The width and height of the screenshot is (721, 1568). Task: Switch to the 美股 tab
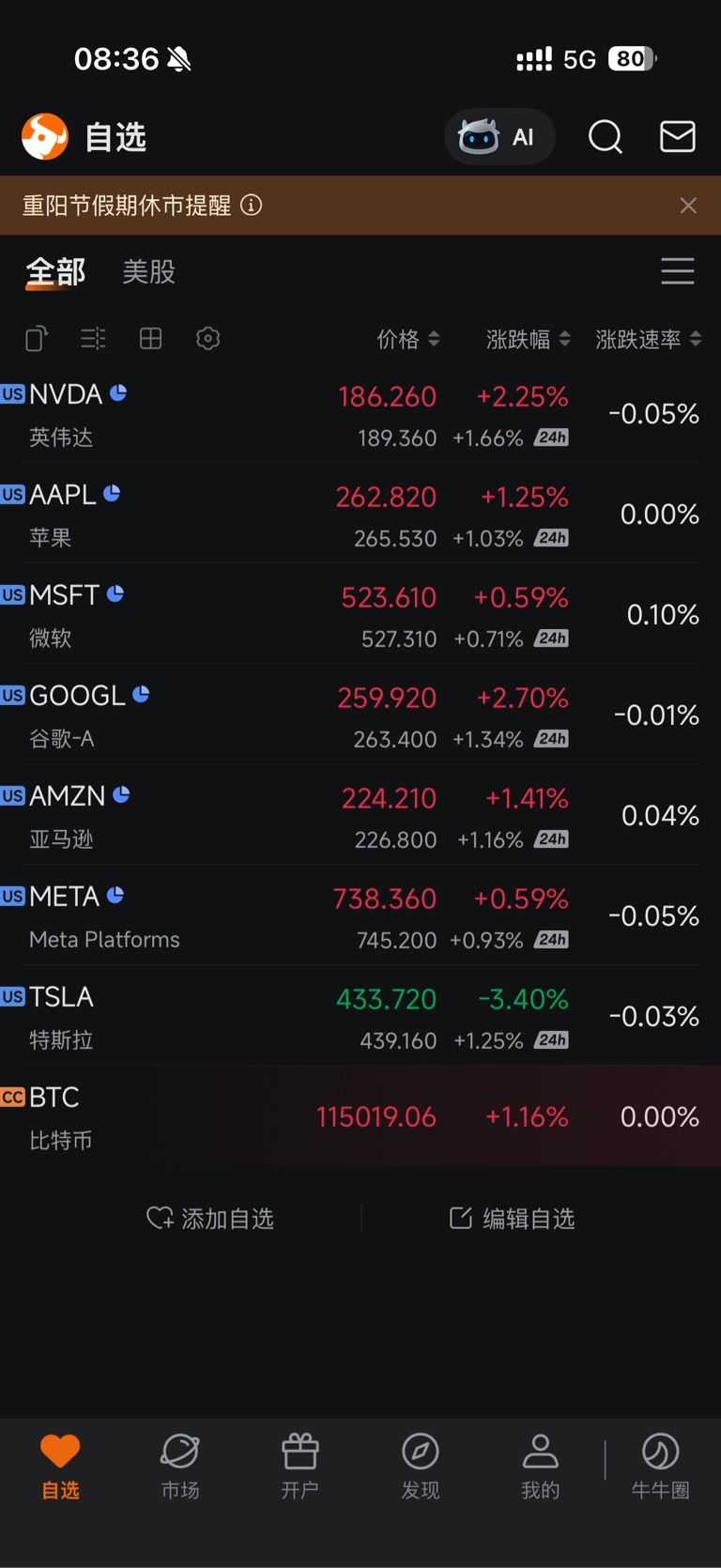click(x=149, y=271)
